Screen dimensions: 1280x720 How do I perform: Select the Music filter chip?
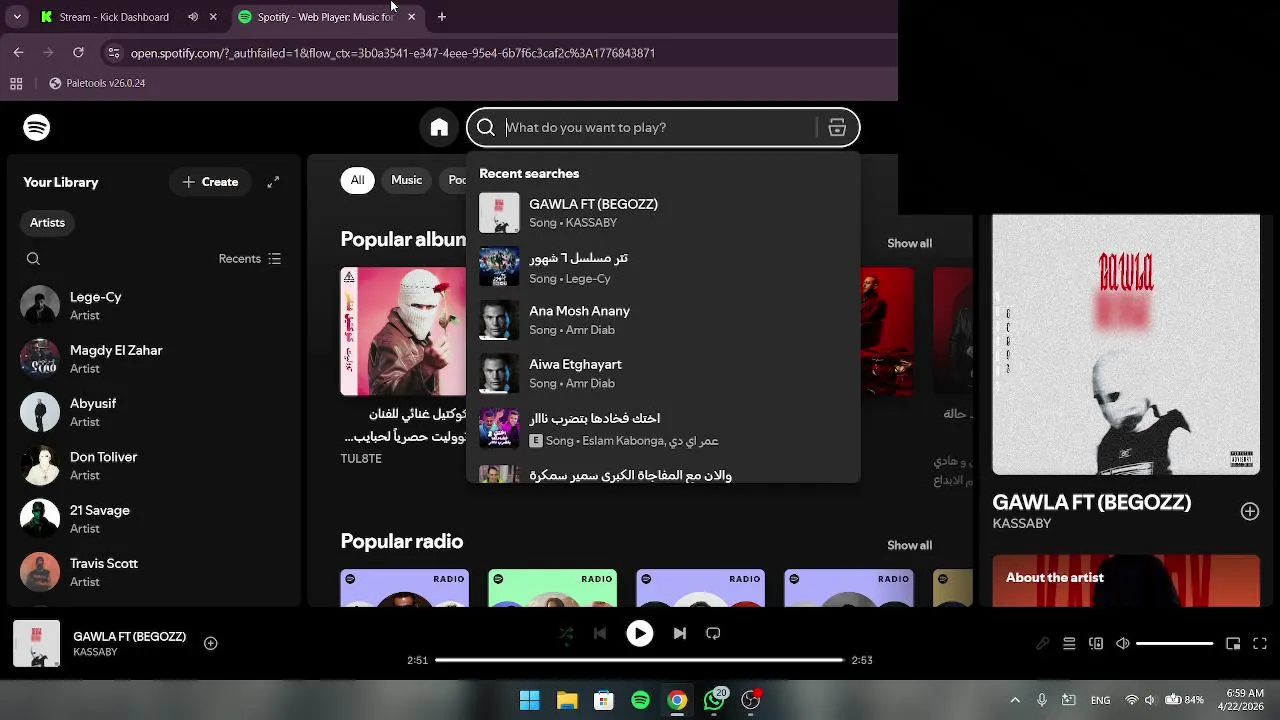[x=406, y=180]
